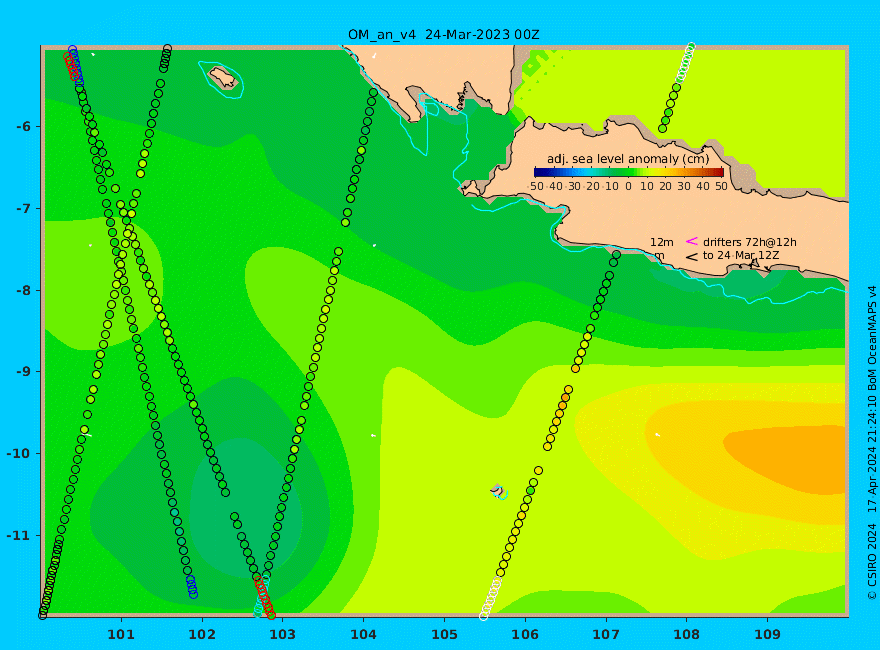Click the small island near 105.7E 10.5S
This screenshot has width=880, height=650.
(498, 491)
